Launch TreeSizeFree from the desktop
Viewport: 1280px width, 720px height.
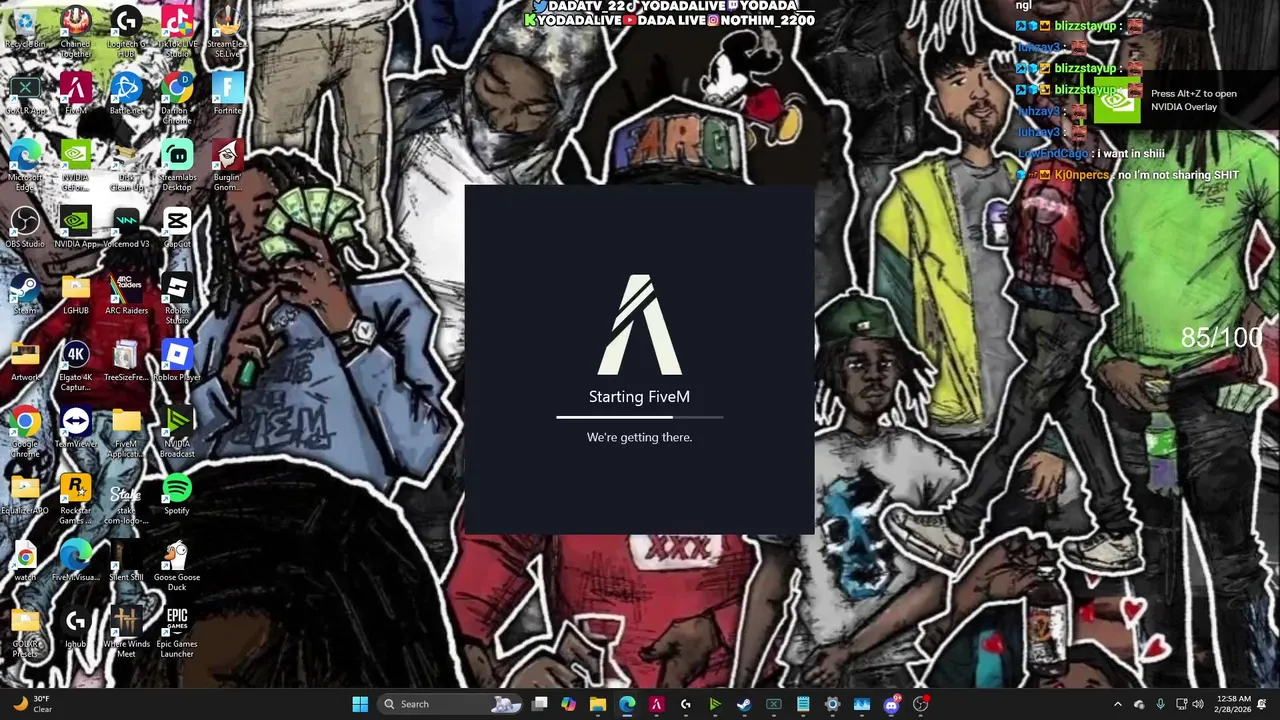coord(126,362)
